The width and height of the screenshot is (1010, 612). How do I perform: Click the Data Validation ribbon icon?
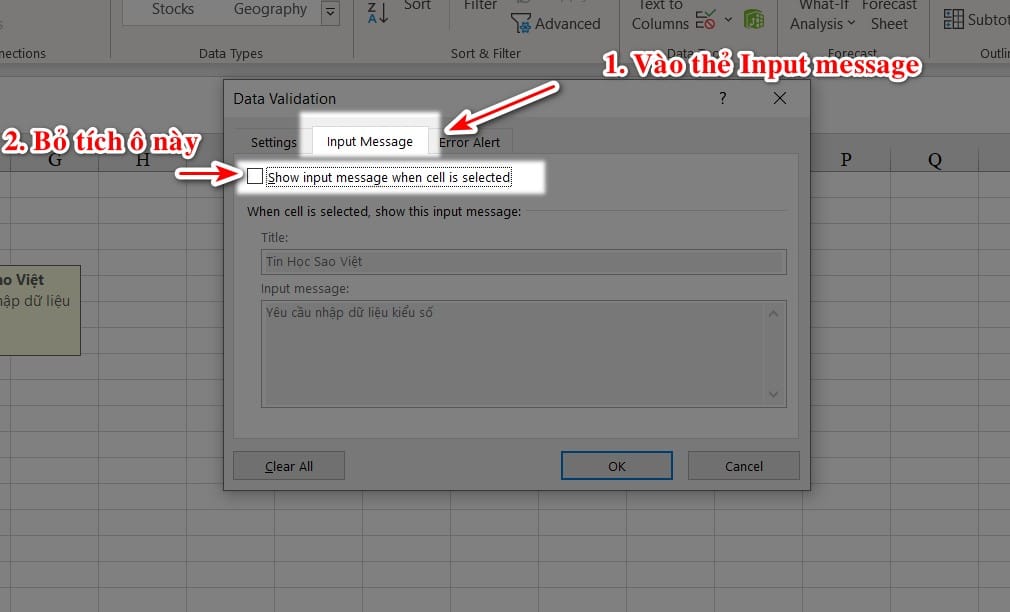pos(705,19)
